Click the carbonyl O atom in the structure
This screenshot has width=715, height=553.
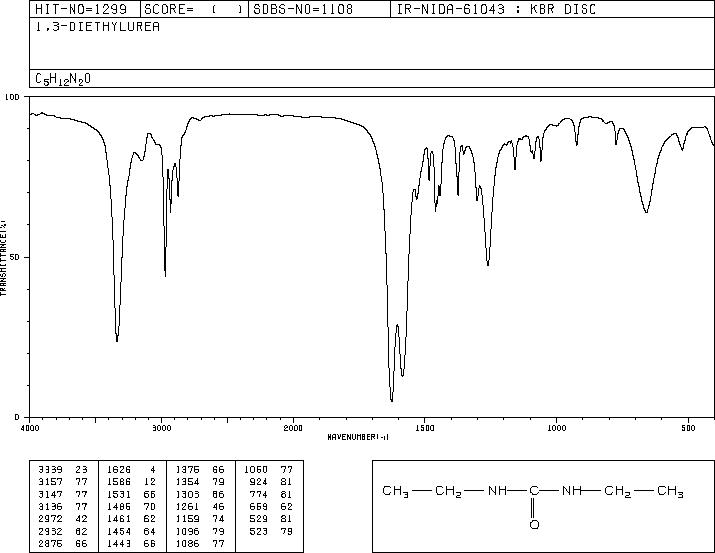click(534, 524)
